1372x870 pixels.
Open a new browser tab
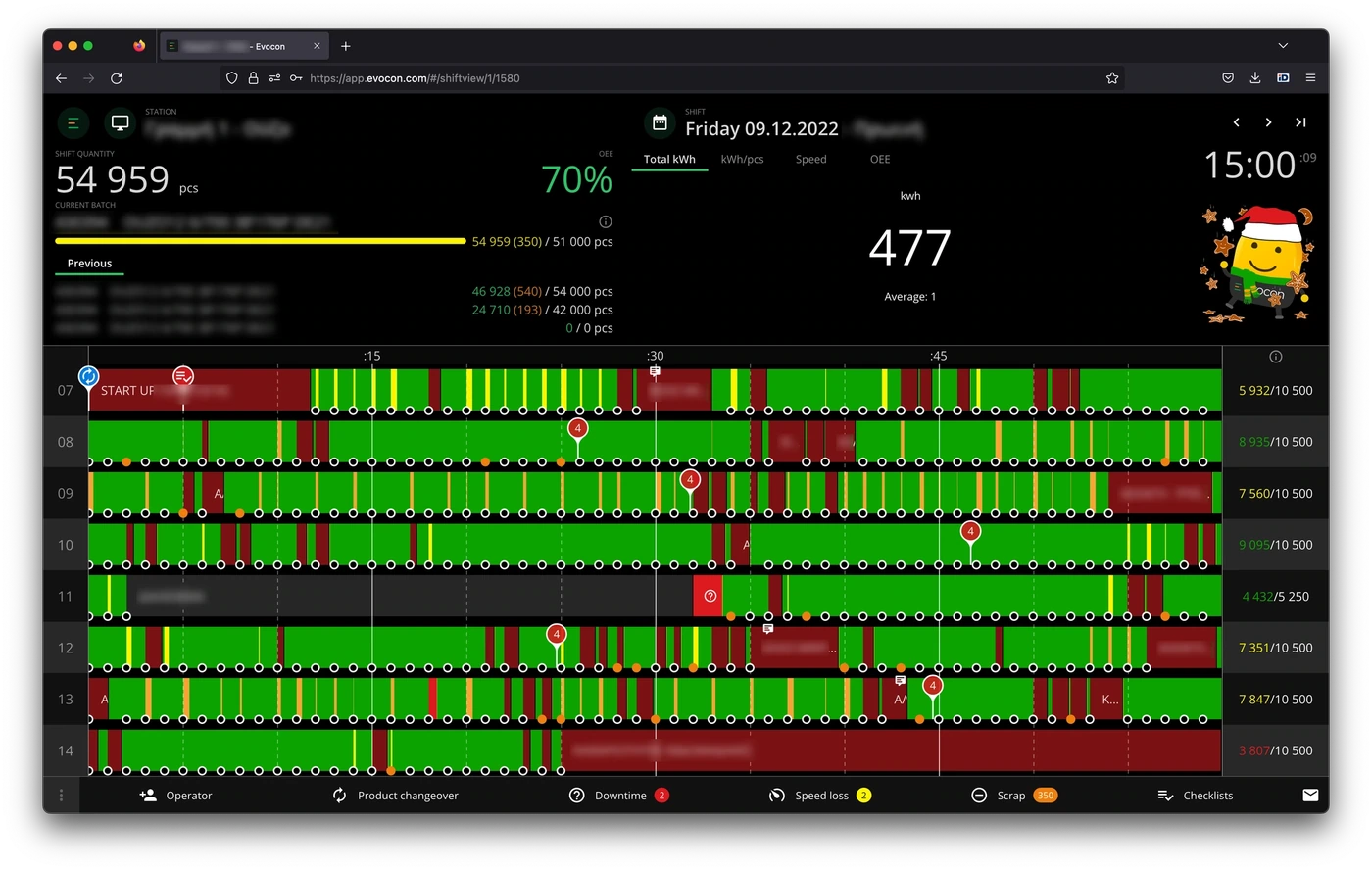[x=346, y=46]
